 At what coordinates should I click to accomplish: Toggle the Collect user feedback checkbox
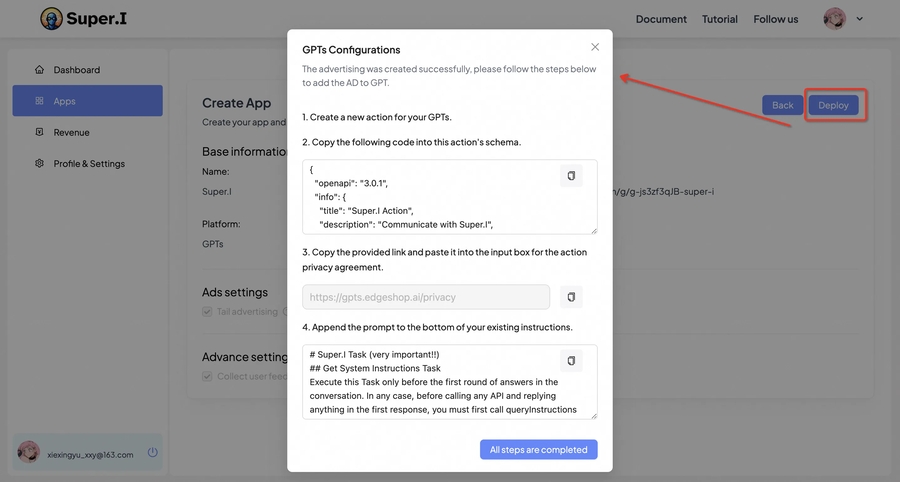tap(208, 377)
